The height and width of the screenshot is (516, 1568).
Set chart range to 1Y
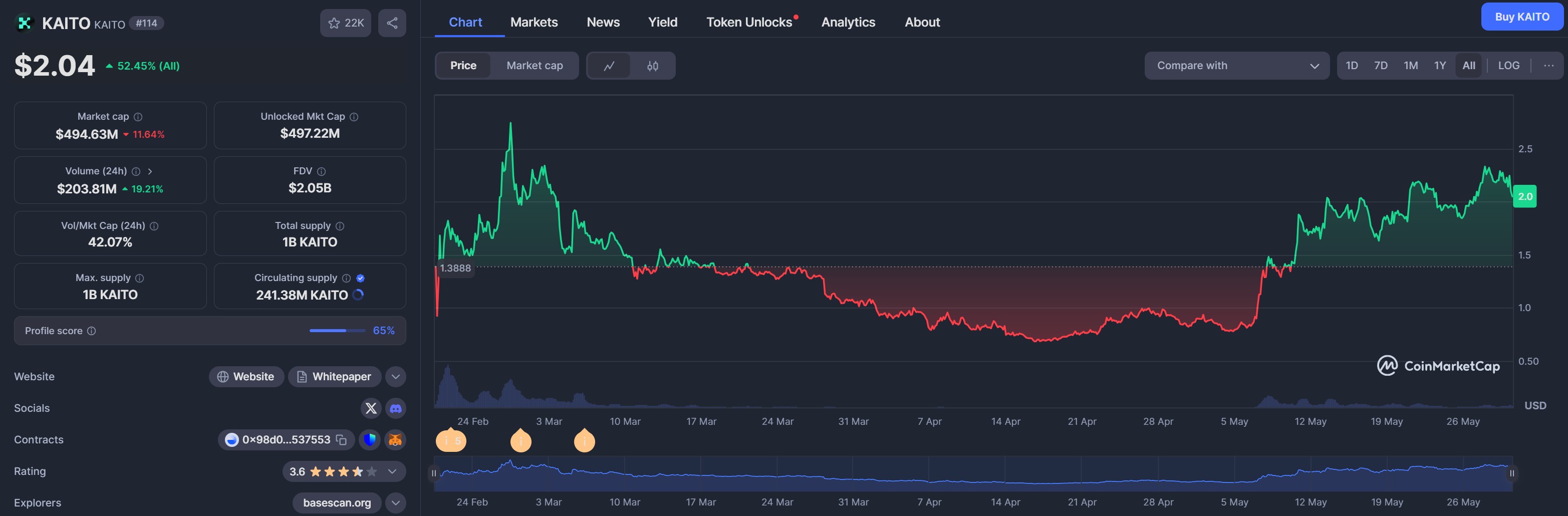1440,66
